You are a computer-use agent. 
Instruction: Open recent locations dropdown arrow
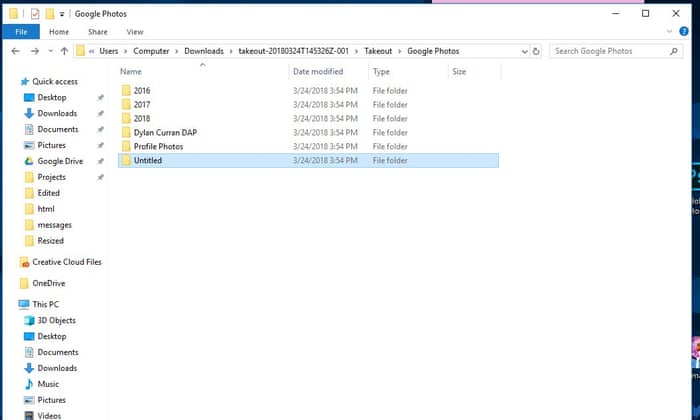(x=49, y=51)
